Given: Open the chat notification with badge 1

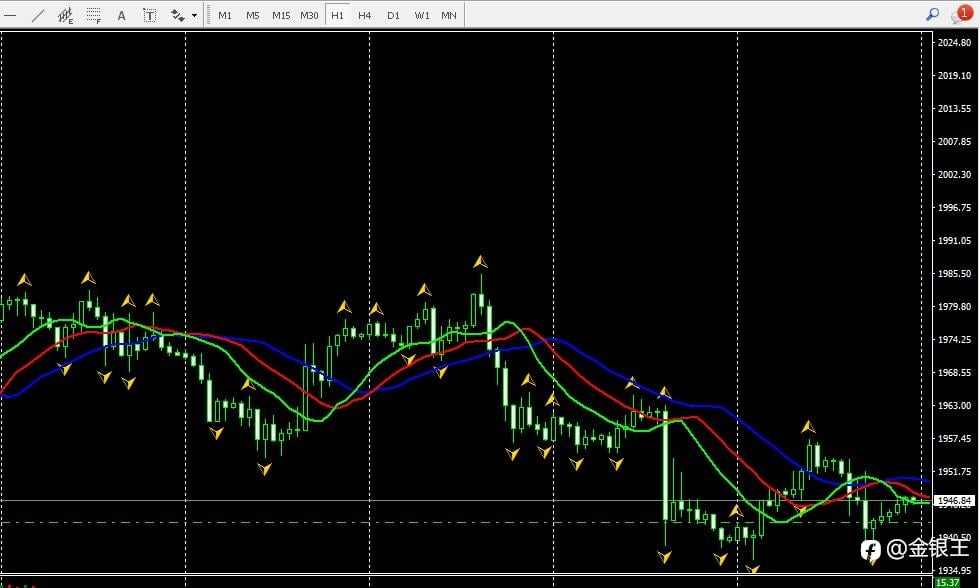Looking at the screenshot, I should coord(960,14).
